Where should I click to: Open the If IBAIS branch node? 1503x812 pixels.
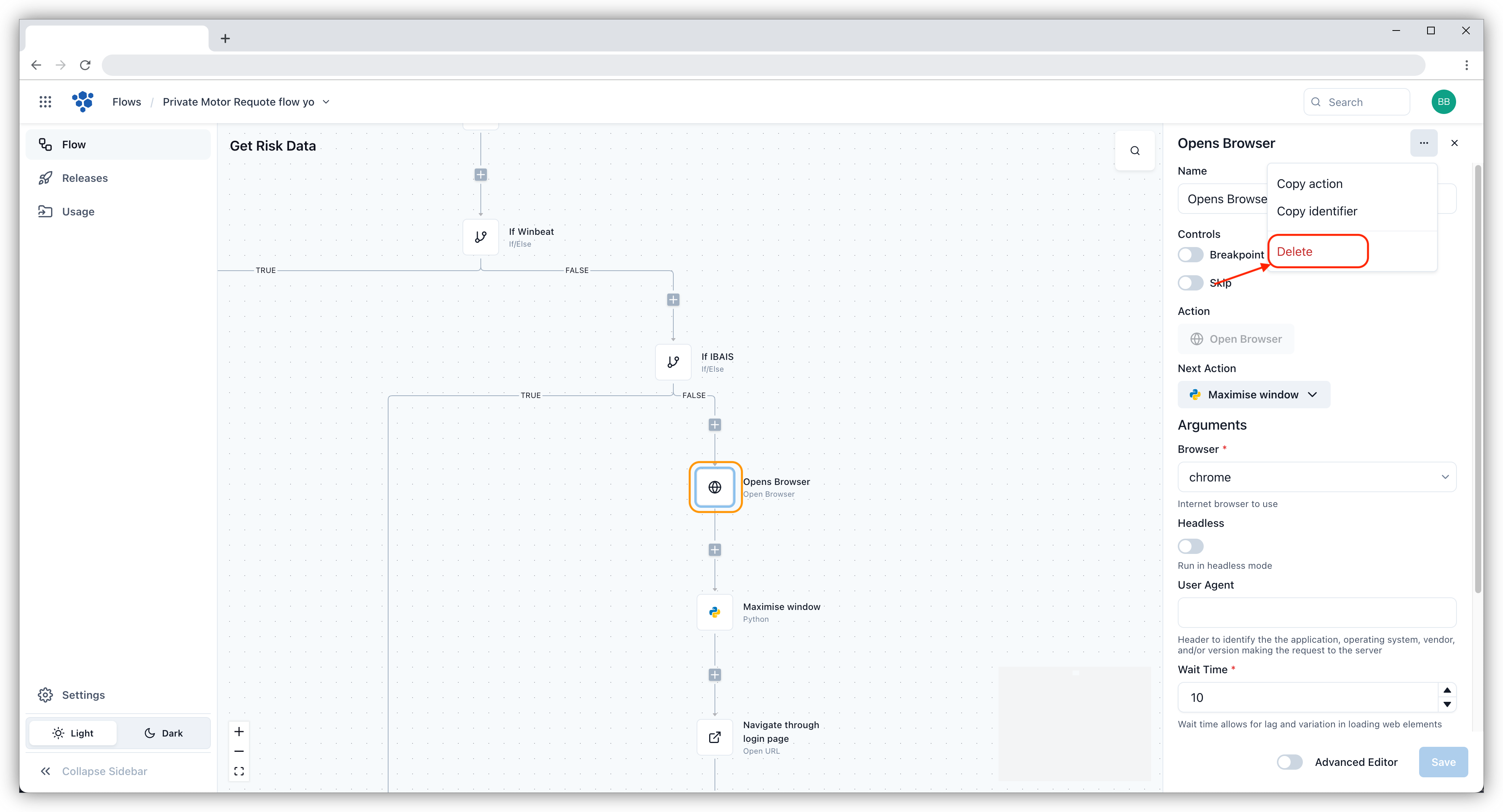[673, 362]
